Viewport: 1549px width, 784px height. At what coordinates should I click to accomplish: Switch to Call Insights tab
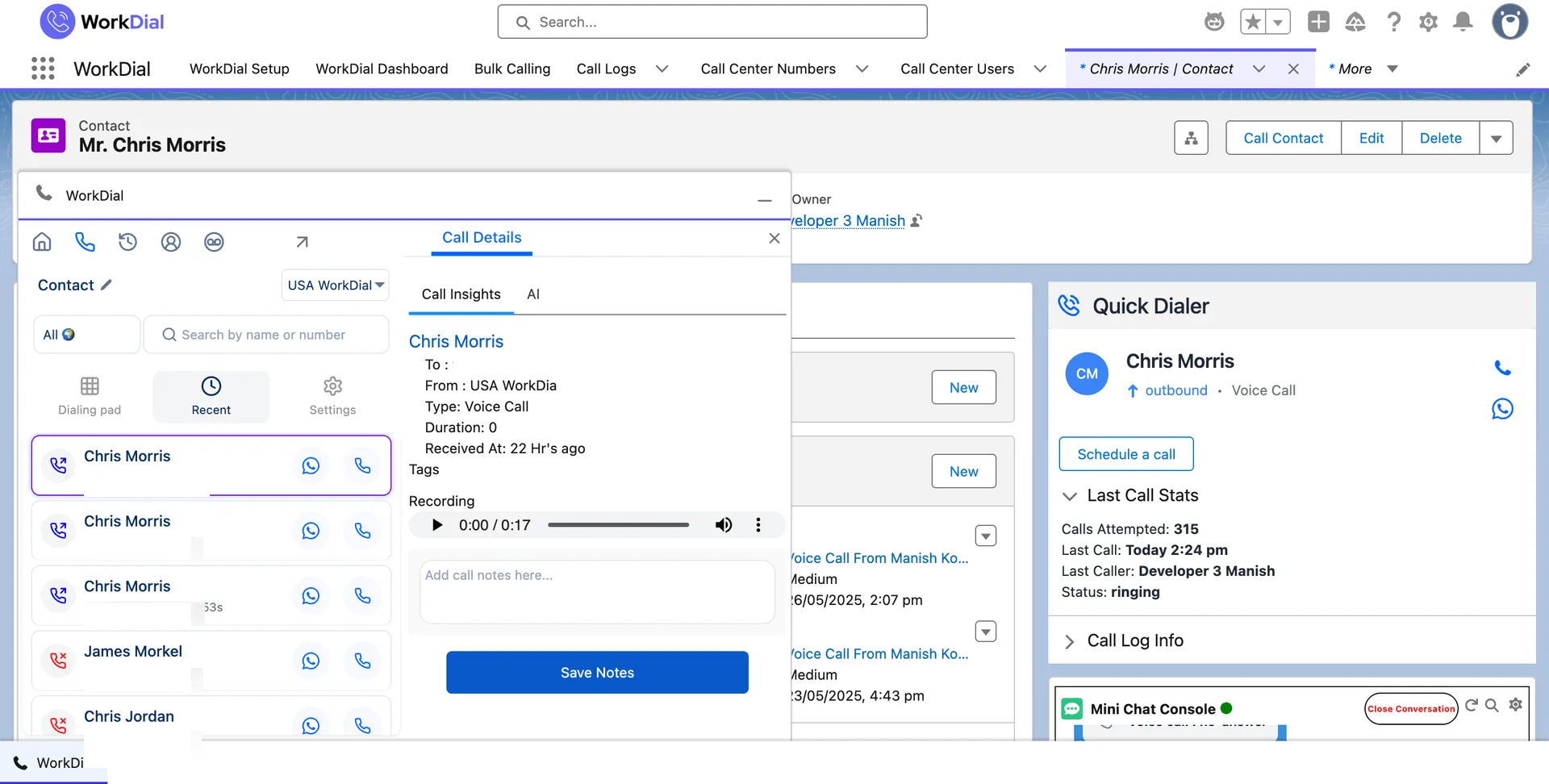pos(461,294)
